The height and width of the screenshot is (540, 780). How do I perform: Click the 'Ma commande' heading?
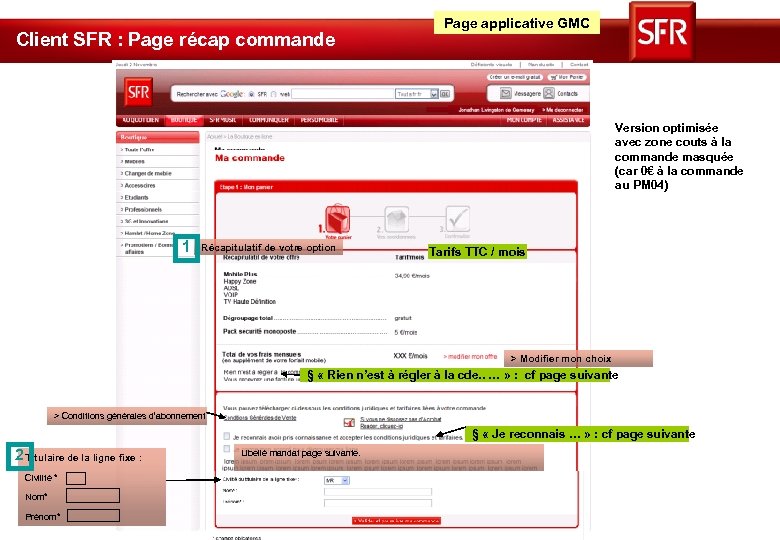pyautogui.click(x=250, y=158)
